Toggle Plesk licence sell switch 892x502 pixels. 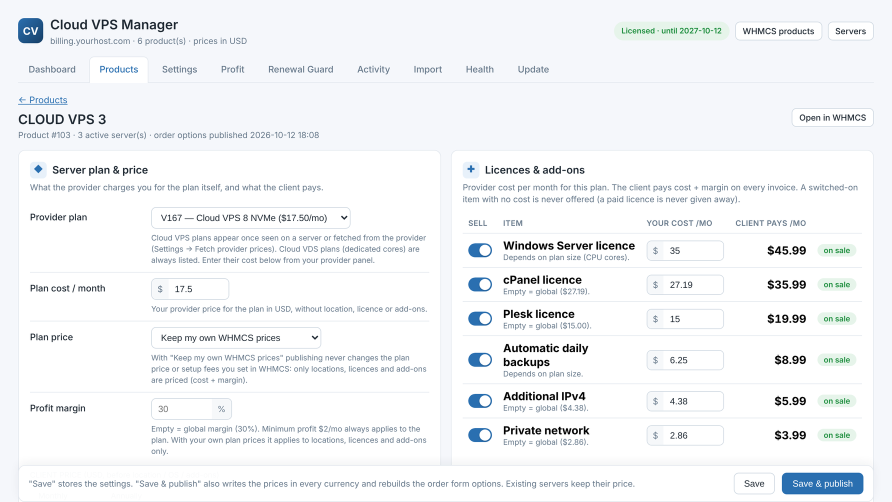coord(480,319)
